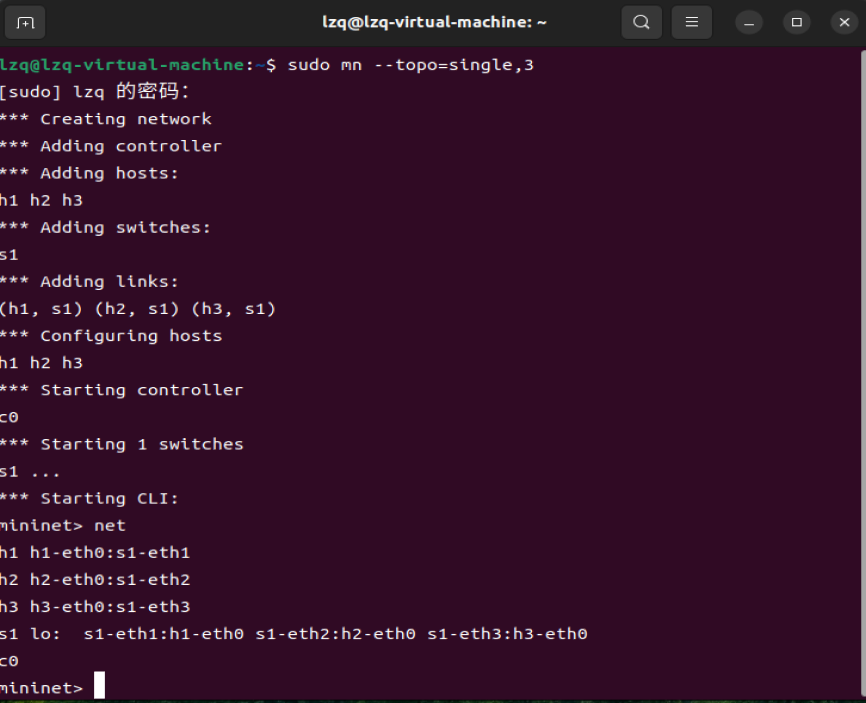Click the s1 lo: interfaces output line
The height and width of the screenshot is (703, 866).
[294, 634]
